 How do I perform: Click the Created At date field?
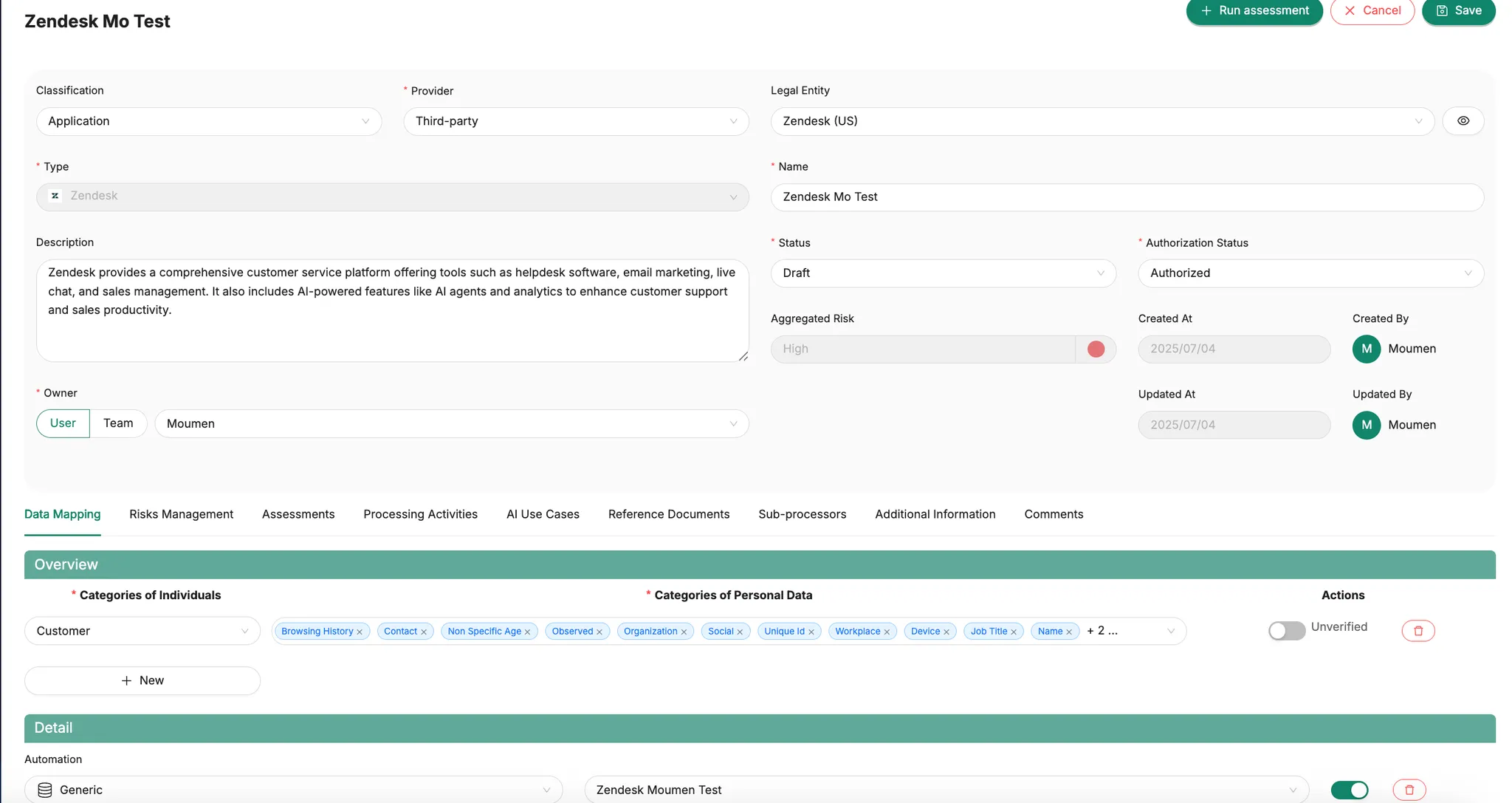1234,349
